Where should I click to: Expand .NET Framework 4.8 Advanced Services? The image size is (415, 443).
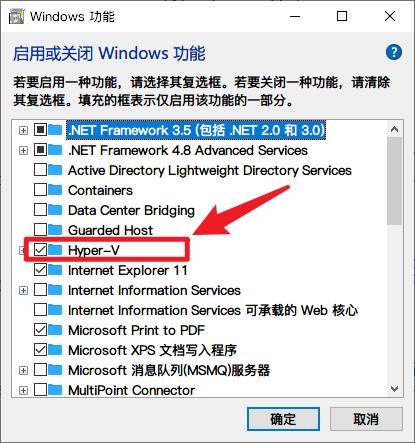pyautogui.click(x=23, y=150)
